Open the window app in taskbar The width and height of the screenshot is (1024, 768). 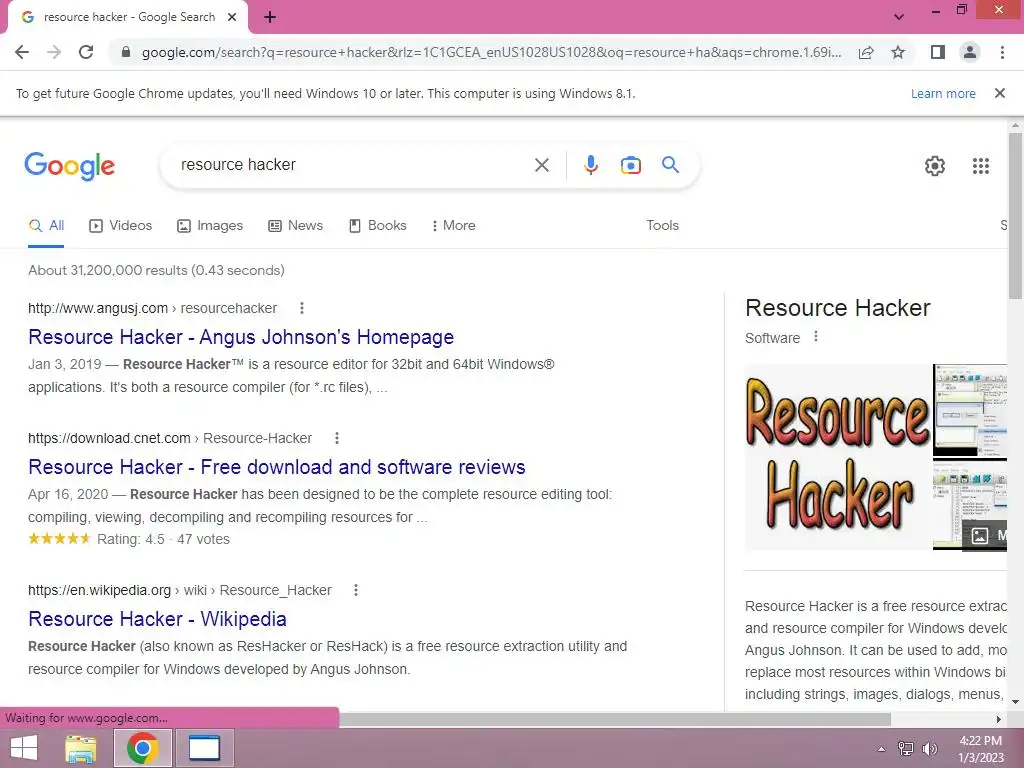204,748
